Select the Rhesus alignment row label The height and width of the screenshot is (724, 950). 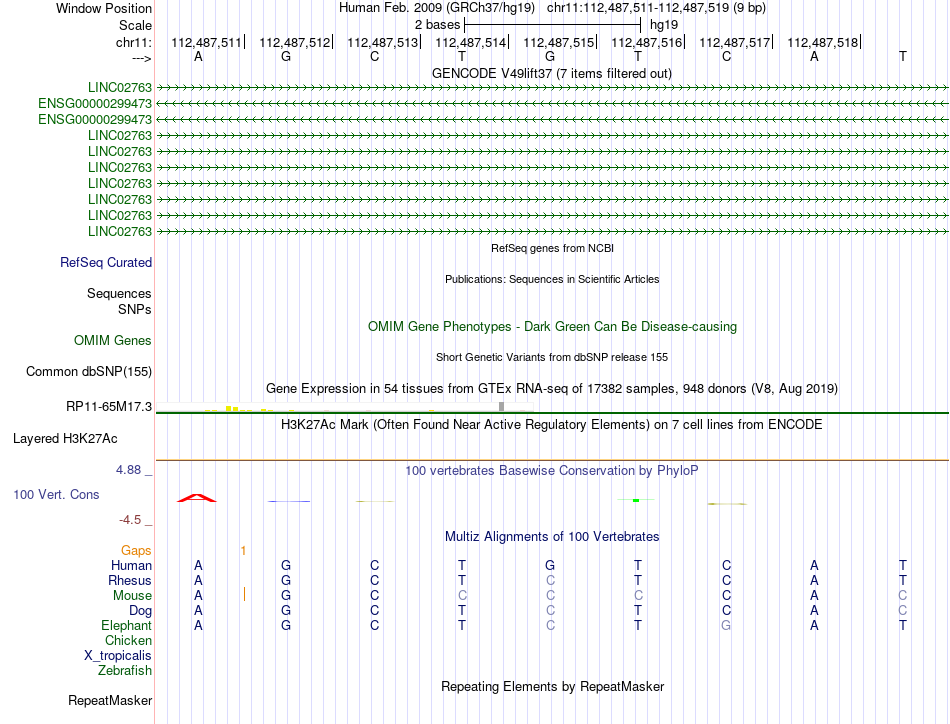130,580
